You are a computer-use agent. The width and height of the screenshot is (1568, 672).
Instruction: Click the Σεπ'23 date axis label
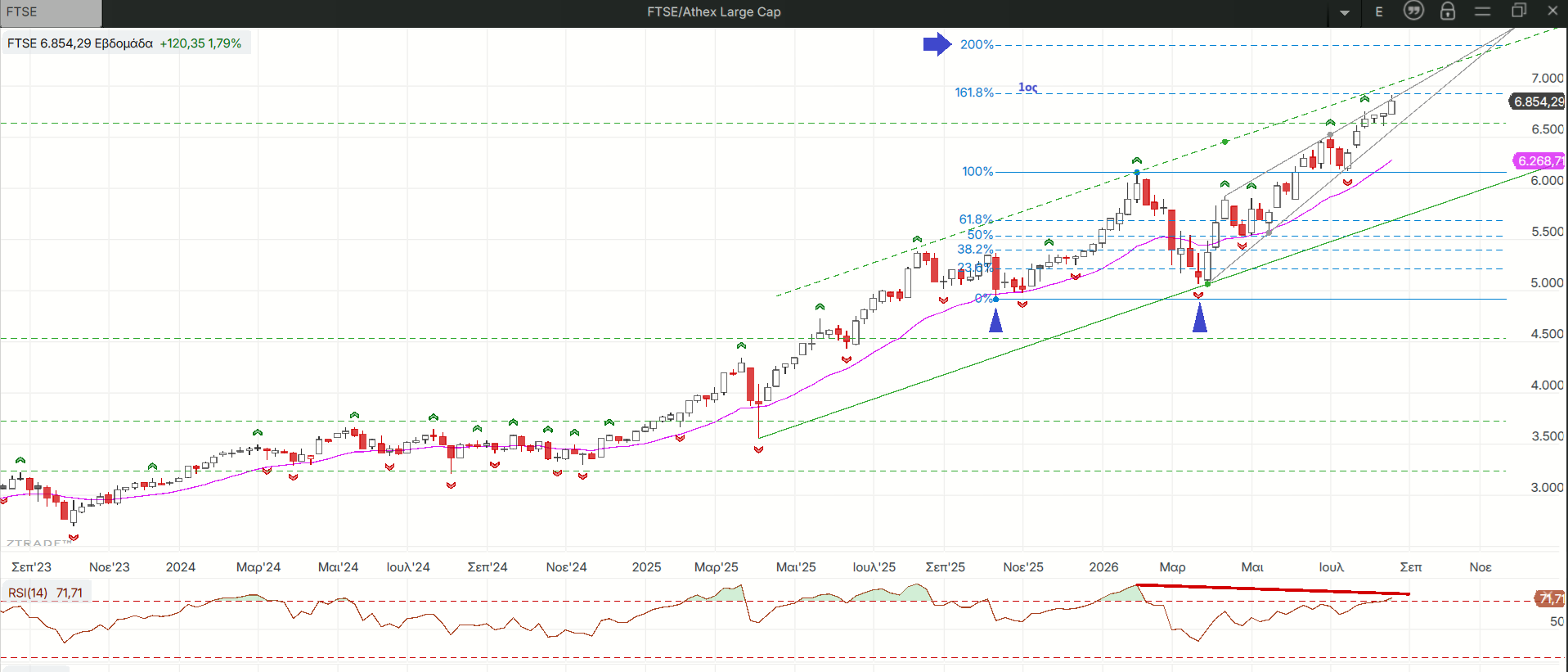pos(31,567)
